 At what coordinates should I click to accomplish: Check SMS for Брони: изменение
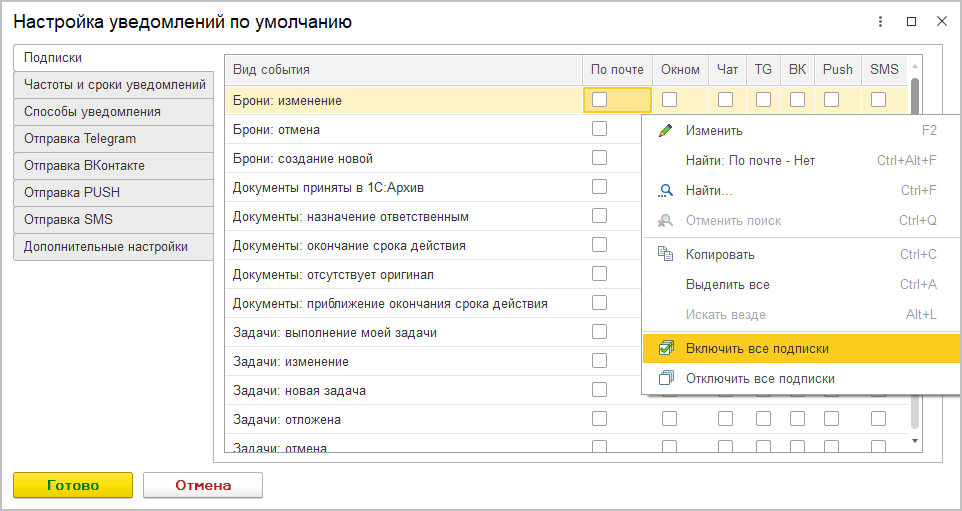878,100
